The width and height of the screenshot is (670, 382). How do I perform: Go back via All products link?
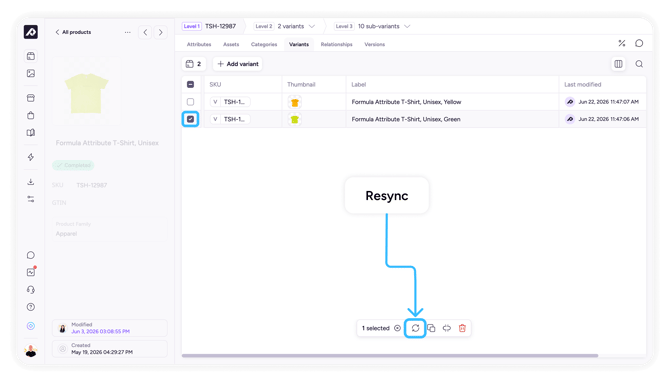[73, 32]
